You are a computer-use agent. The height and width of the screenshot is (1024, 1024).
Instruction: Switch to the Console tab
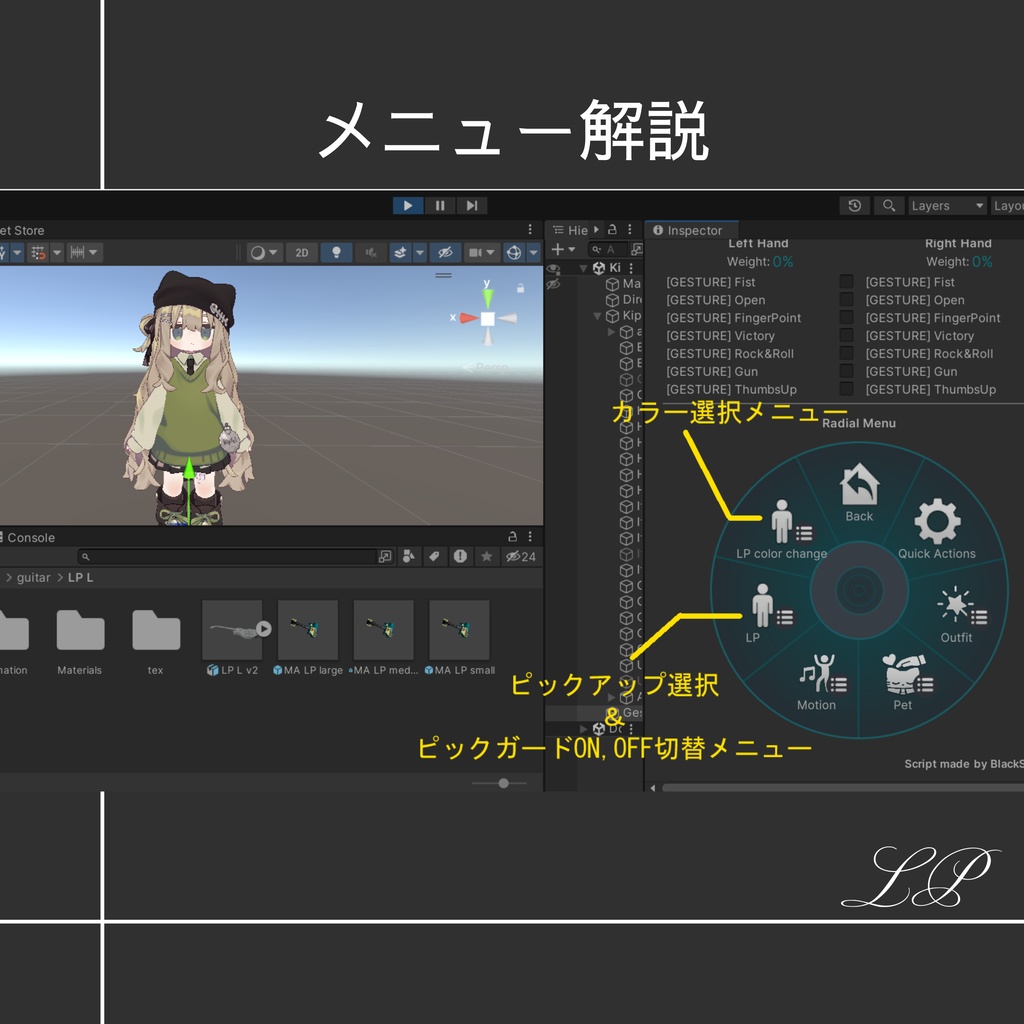[30, 537]
